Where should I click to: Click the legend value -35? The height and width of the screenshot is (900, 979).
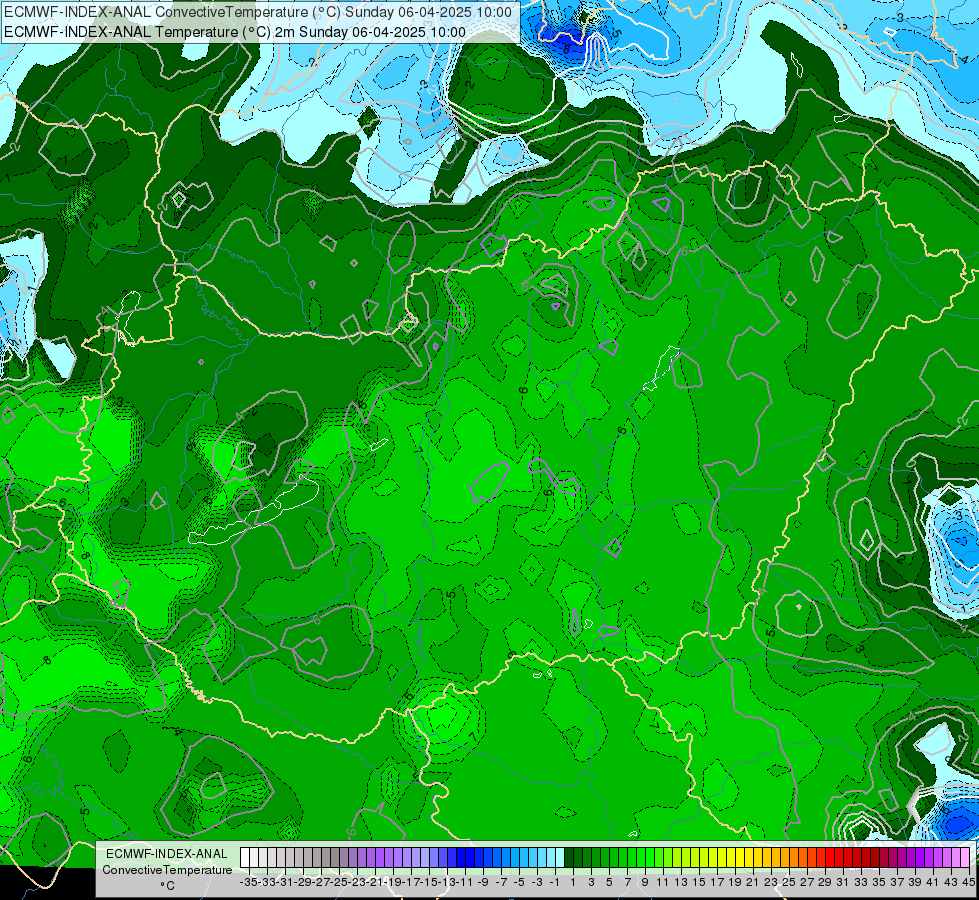tap(249, 882)
